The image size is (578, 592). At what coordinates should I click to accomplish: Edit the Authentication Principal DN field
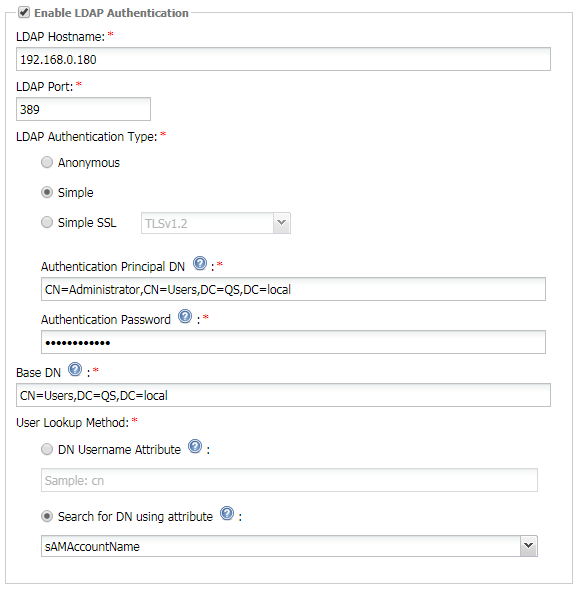(293, 289)
